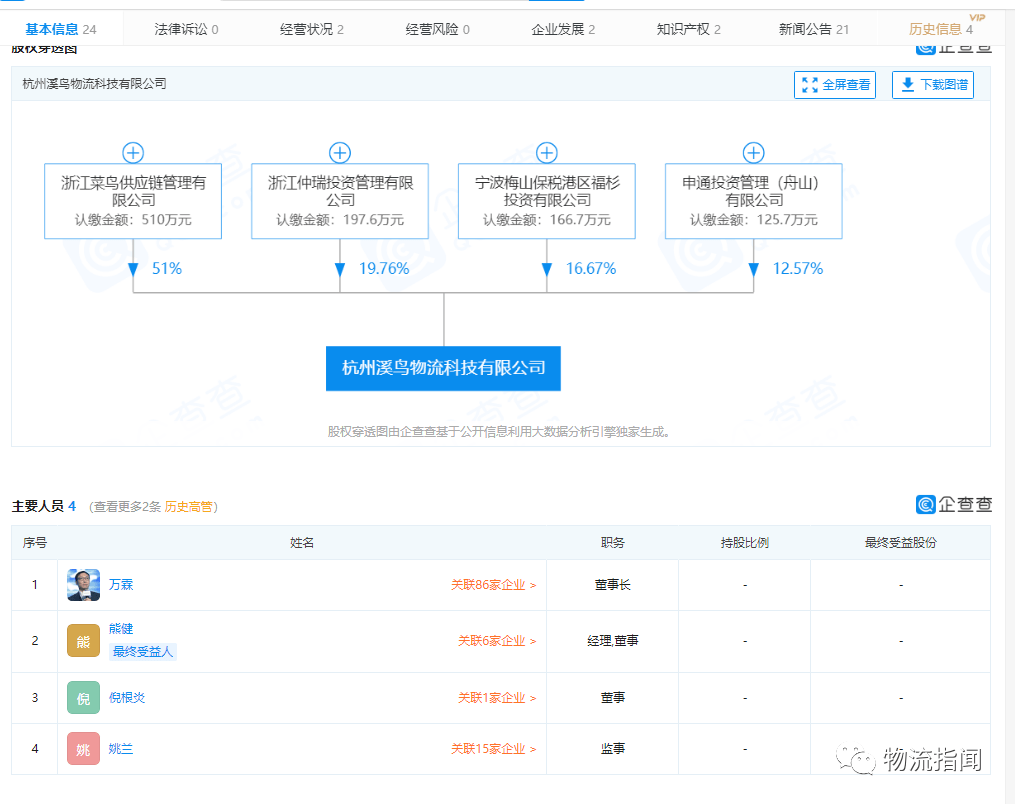The height and width of the screenshot is (804, 1015).
Task: Click the 姚 avatar icon
Action: click(83, 749)
